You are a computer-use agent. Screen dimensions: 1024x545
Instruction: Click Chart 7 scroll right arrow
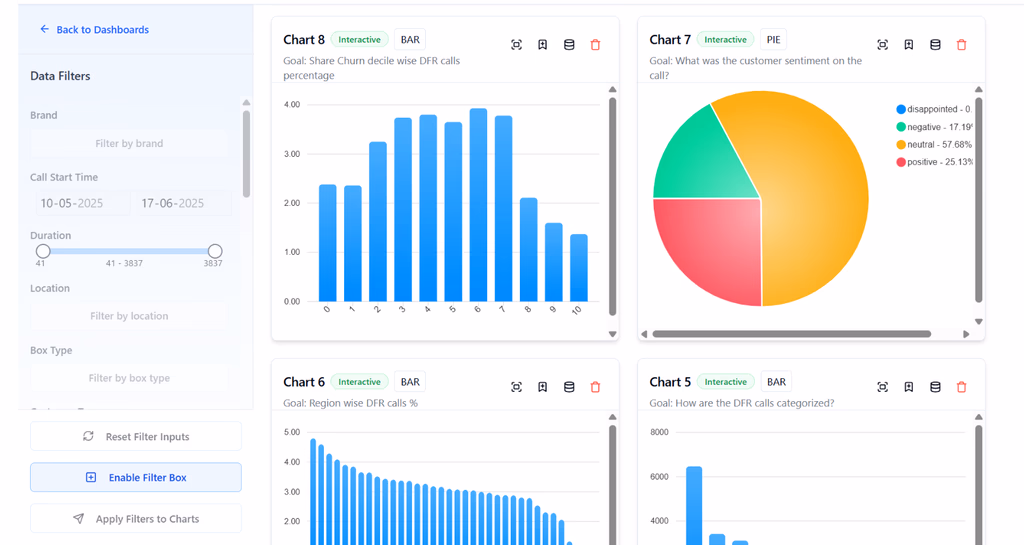966,334
